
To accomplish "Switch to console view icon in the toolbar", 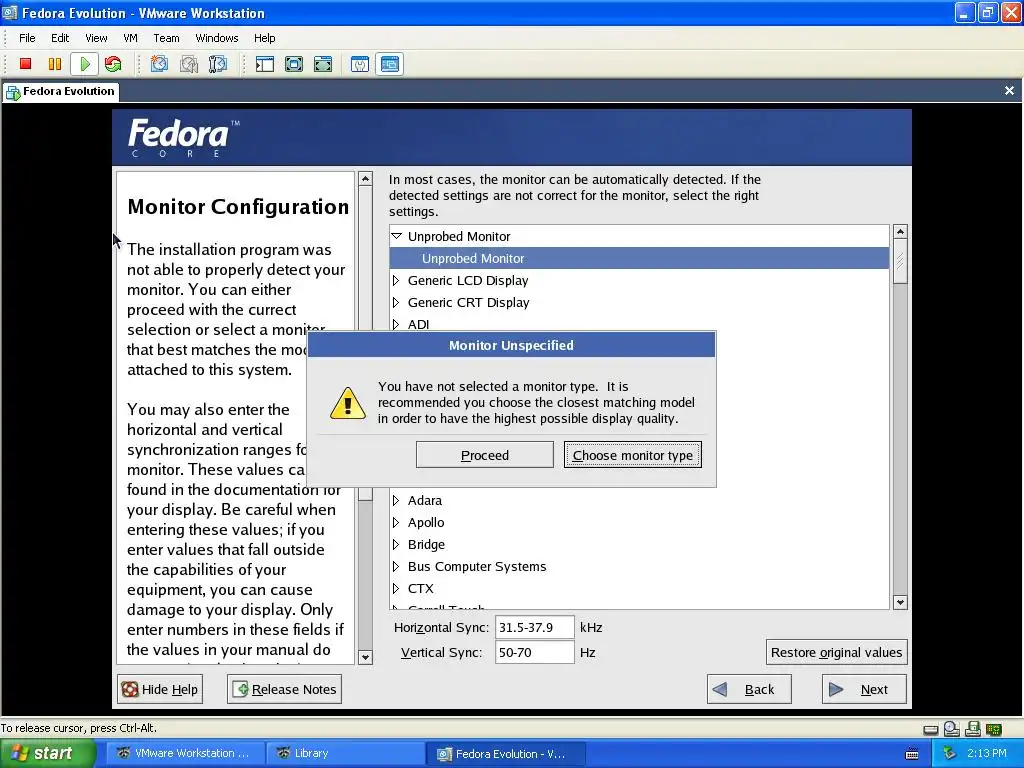I will coord(389,64).
